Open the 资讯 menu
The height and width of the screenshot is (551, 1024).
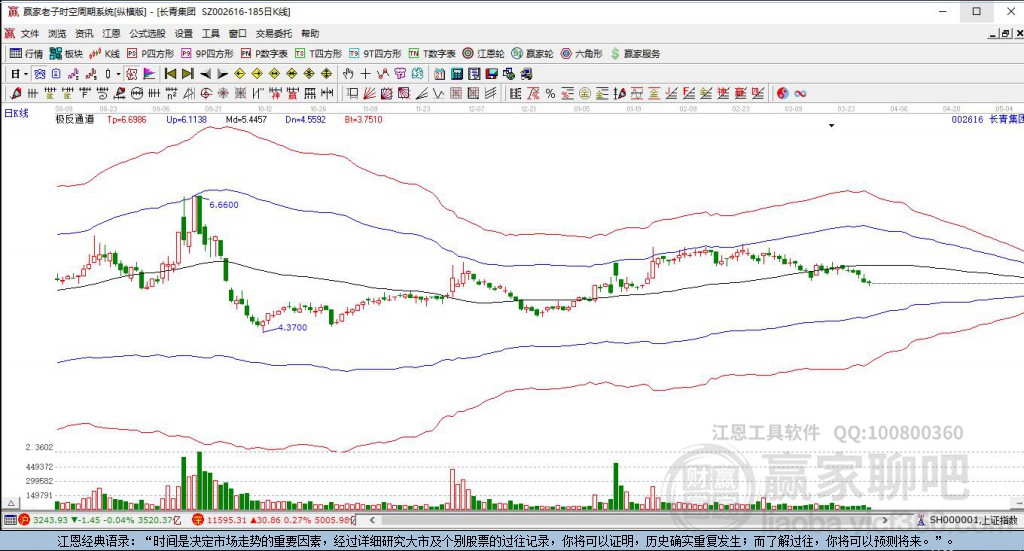click(x=84, y=33)
